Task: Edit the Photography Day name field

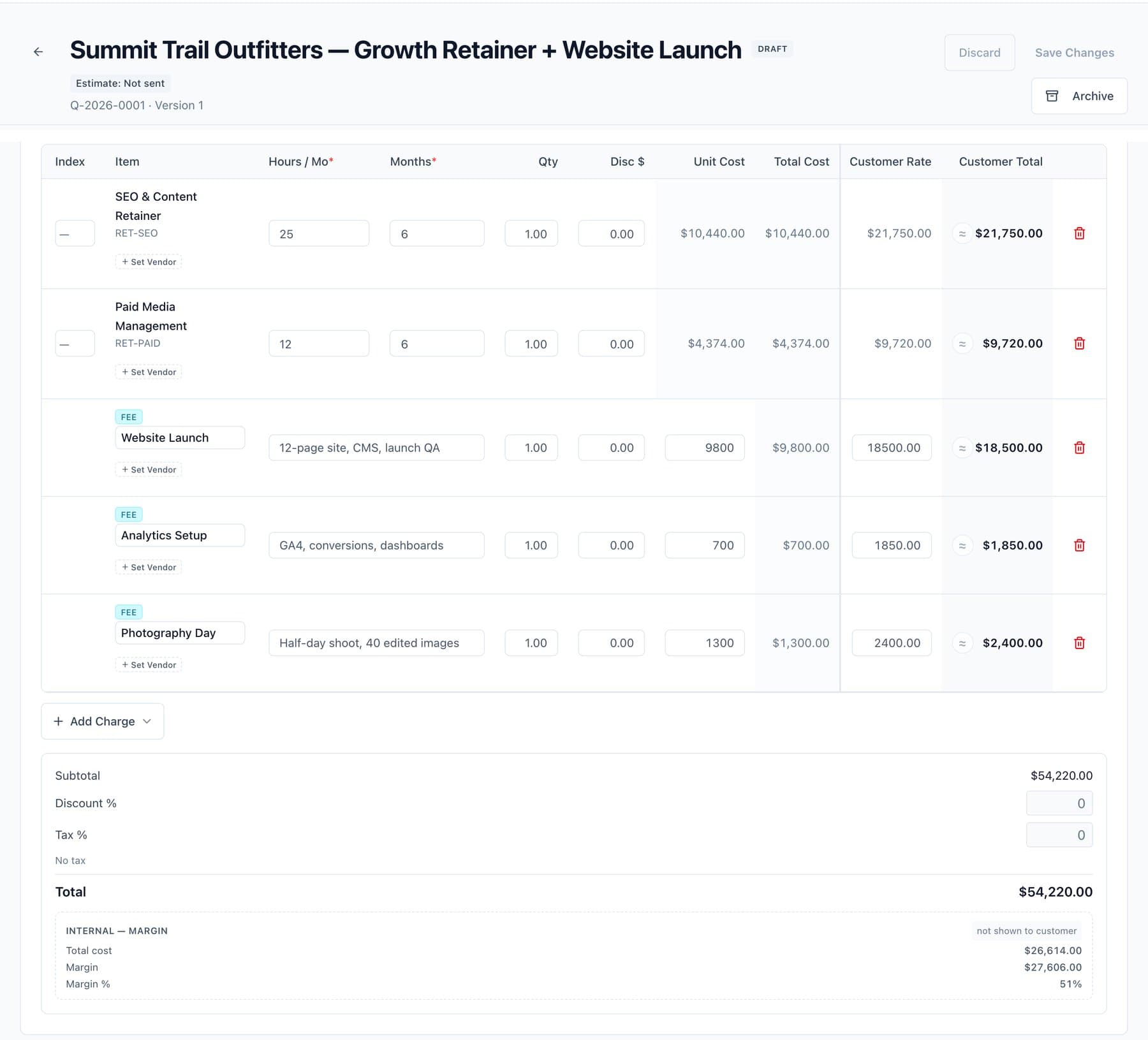Action: point(180,633)
